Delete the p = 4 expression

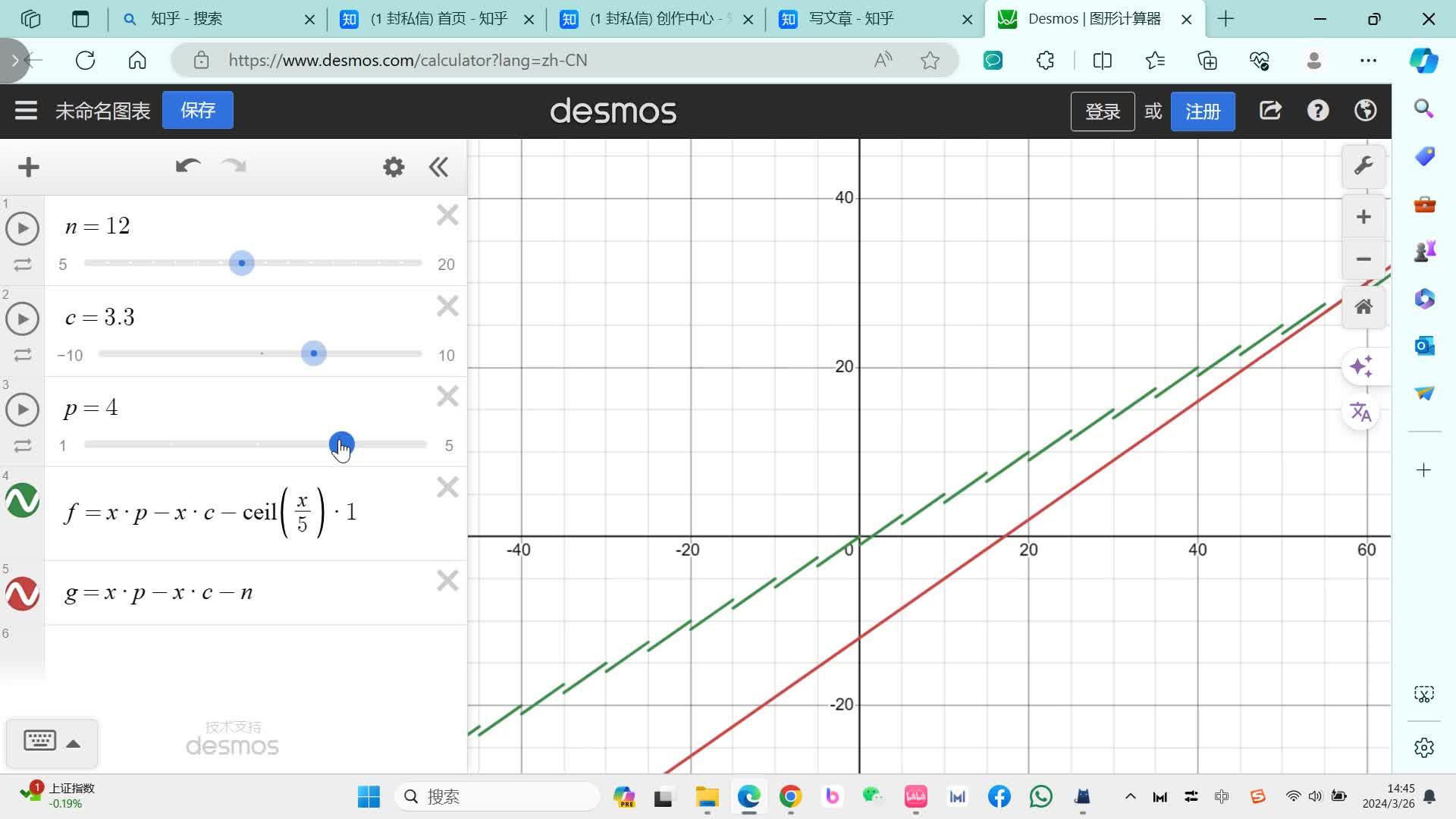[447, 397]
